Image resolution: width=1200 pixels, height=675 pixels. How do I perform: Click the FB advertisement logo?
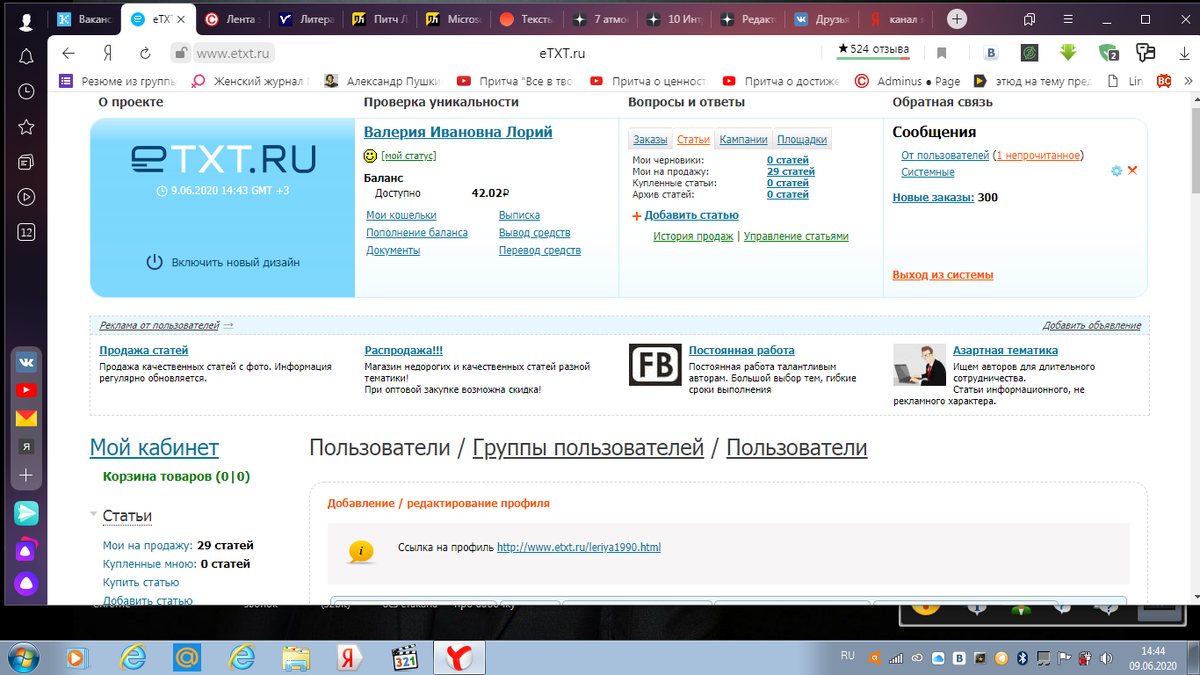(655, 365)
